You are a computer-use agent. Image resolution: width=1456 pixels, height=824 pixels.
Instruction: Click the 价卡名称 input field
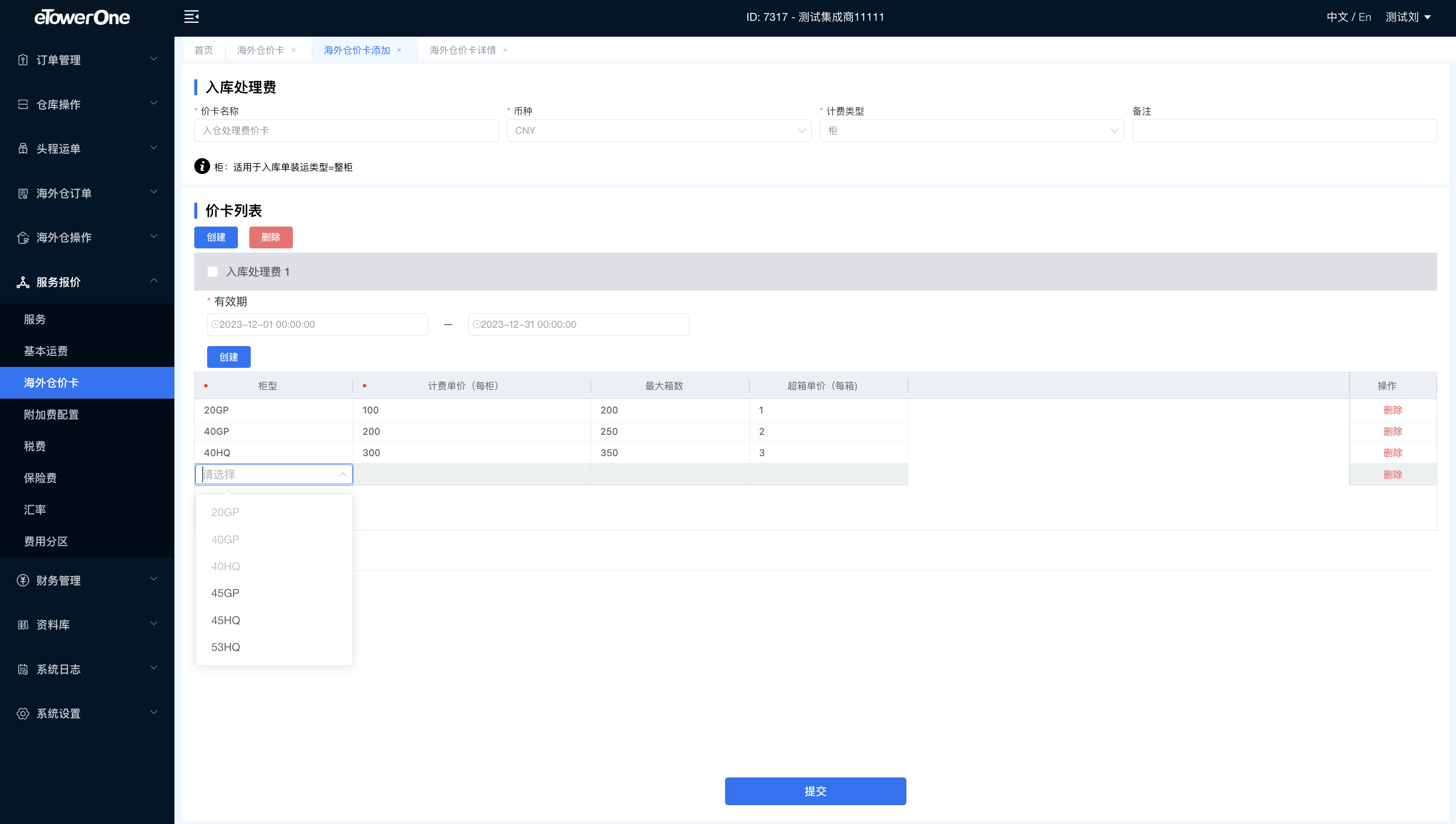346,131
